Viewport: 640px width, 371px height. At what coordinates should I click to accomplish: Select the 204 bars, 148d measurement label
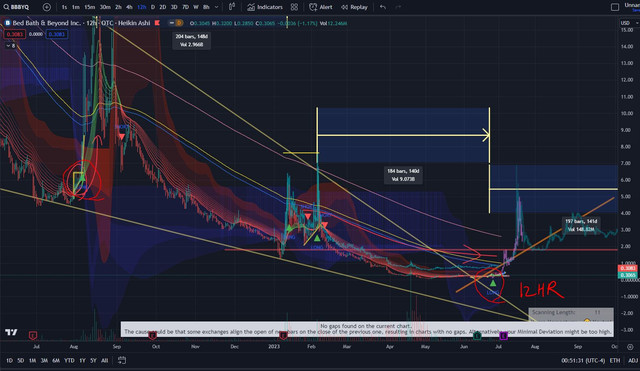click(191, 40)
